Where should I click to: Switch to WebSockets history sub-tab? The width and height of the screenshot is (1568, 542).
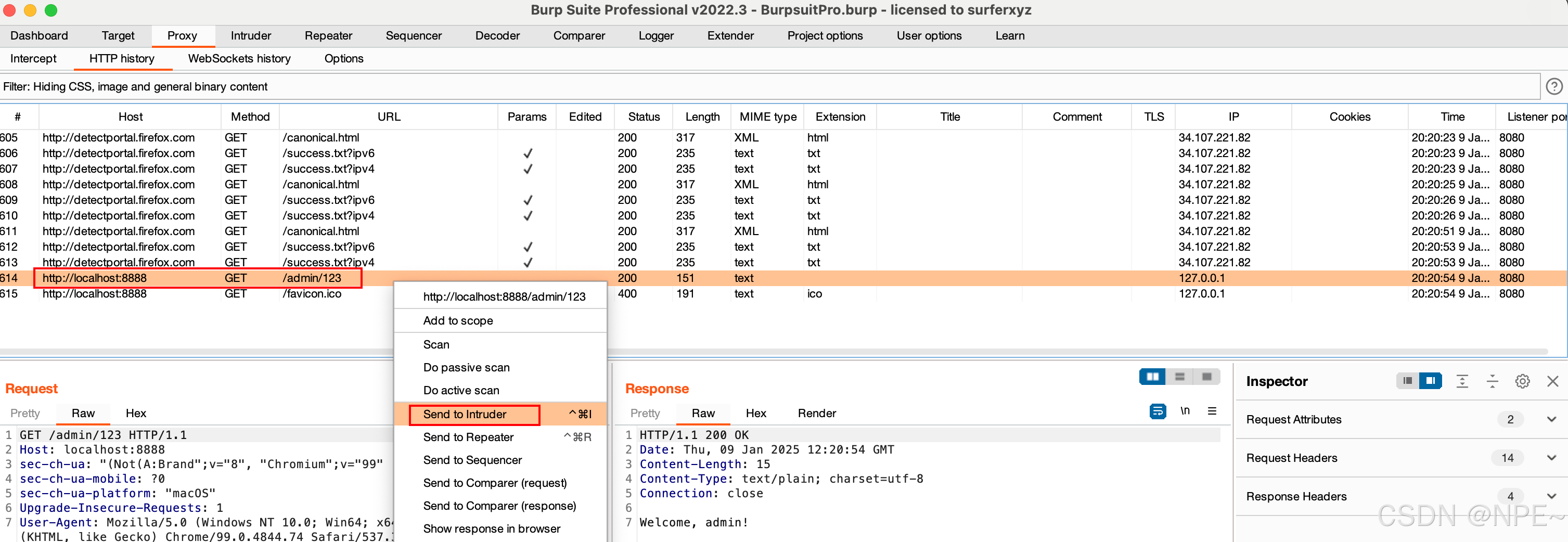239,59
